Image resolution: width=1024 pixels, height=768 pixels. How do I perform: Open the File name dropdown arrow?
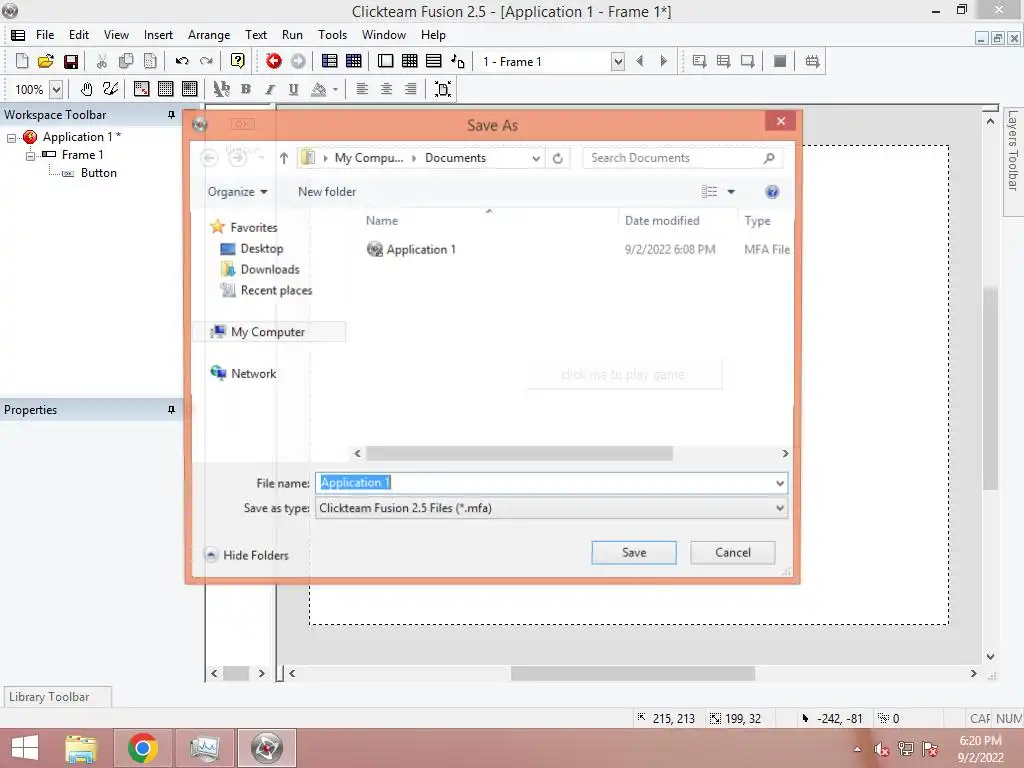coord(780,483)
